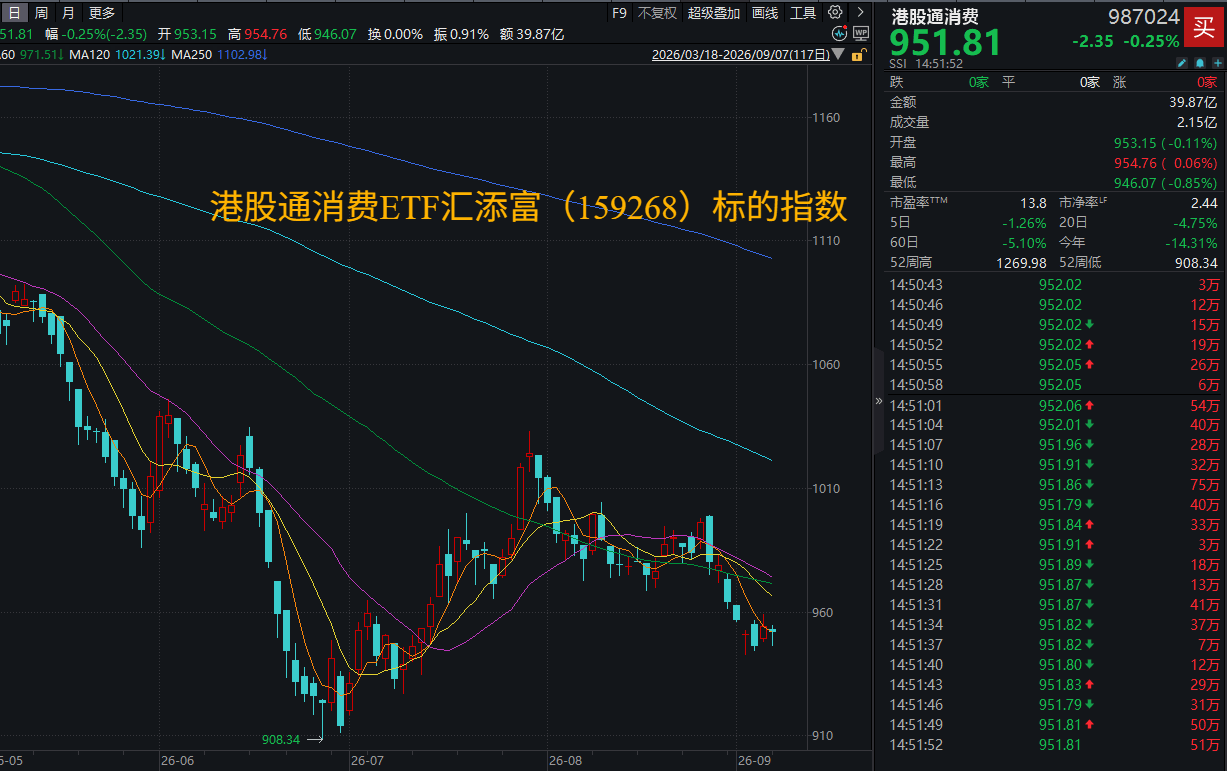The image size is (1227, 771).
Task: Select the 14:51:52 tick row
Action: pyautogui.click(x=1054, y=745)
